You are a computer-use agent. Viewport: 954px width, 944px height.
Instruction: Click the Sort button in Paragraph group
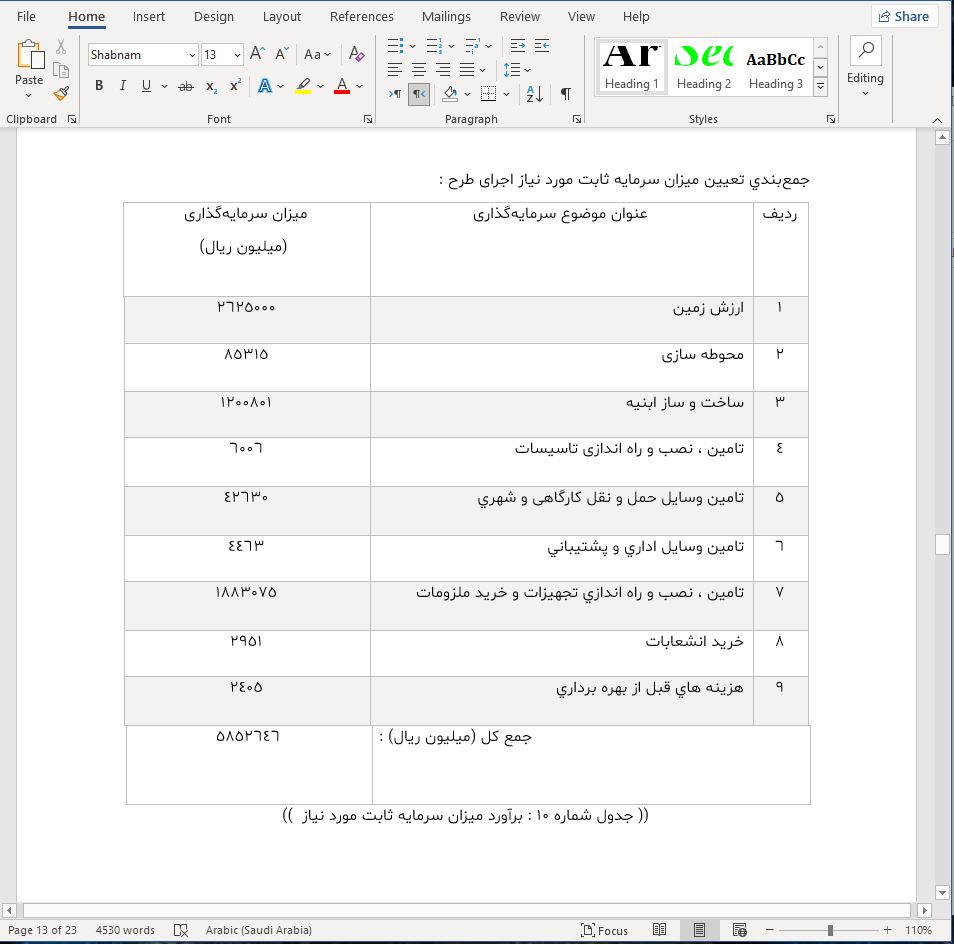tap(534, 94)
